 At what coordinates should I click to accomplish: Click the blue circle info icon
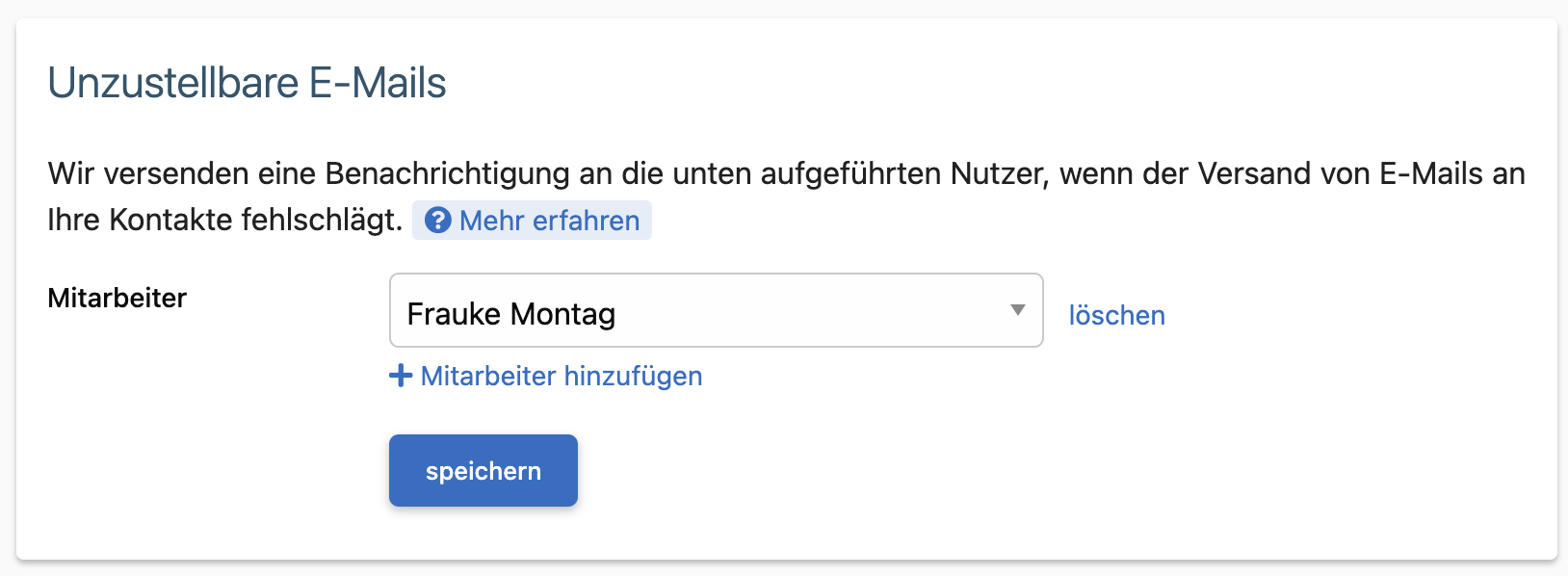point(437,221)
